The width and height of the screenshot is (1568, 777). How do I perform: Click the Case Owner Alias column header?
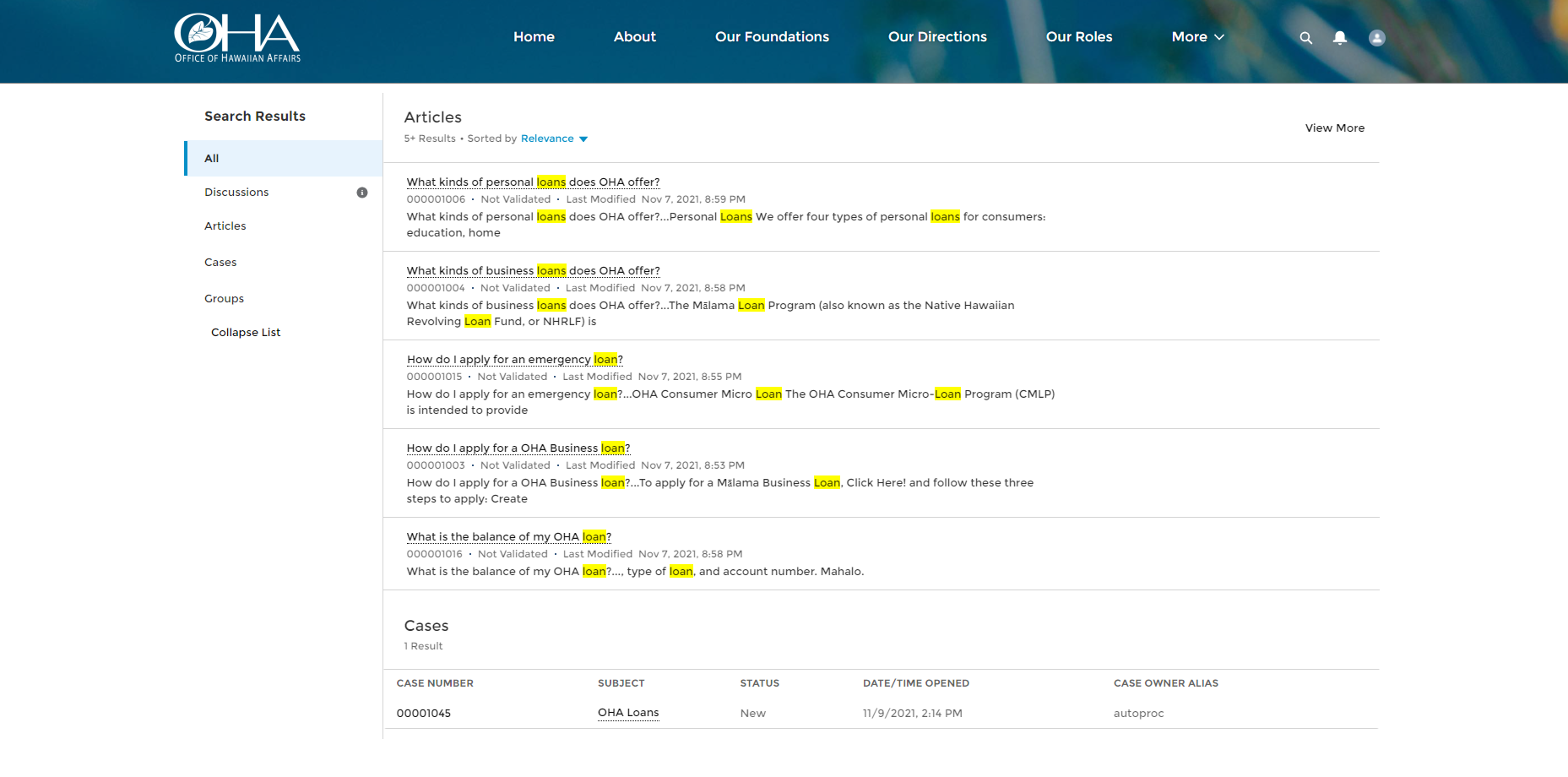[1166, 683]
